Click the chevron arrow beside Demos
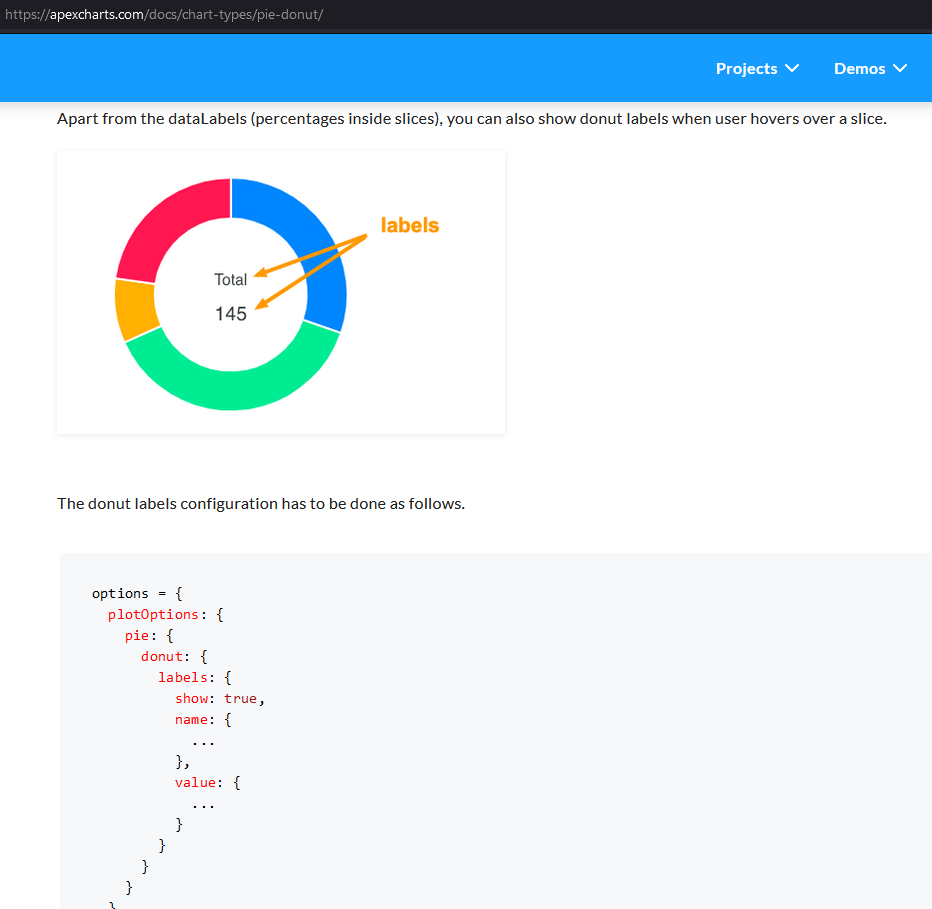This screenshot has width=932, height=909. pyautogui.click(x=899, y=68)
